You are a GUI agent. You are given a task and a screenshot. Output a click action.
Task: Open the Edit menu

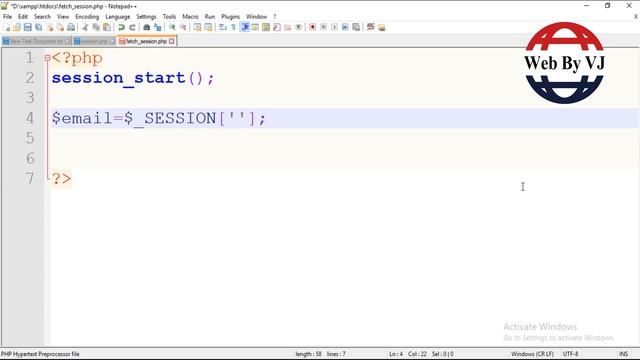point(23,17)
